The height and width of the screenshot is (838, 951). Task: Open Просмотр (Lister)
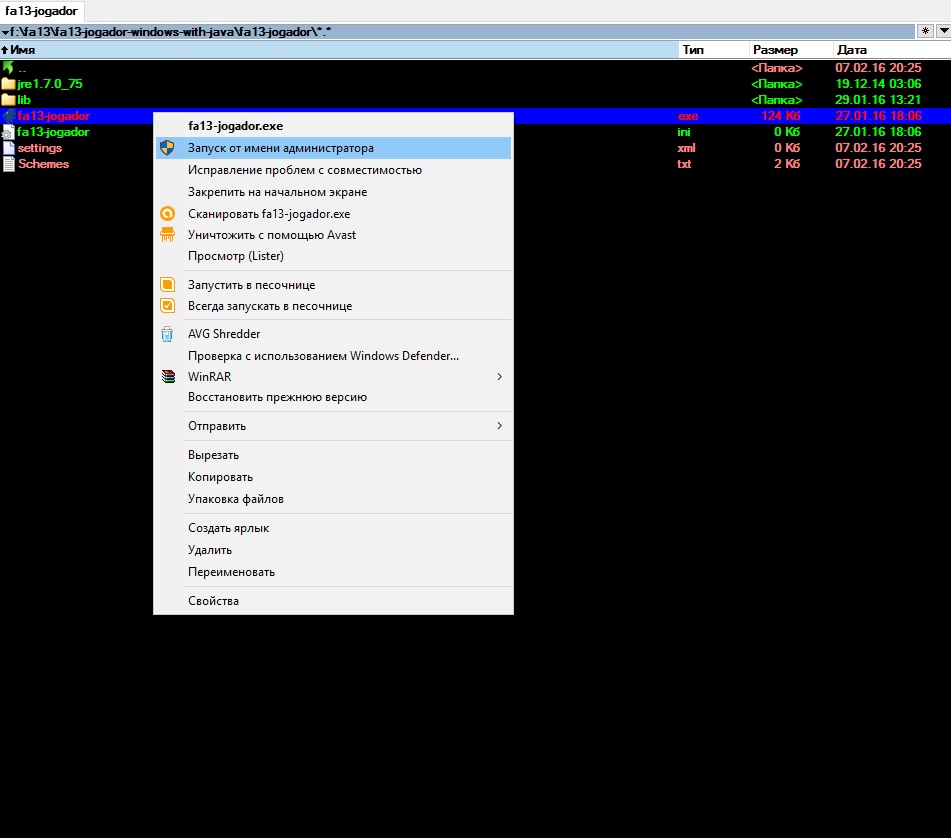point(333,256)
